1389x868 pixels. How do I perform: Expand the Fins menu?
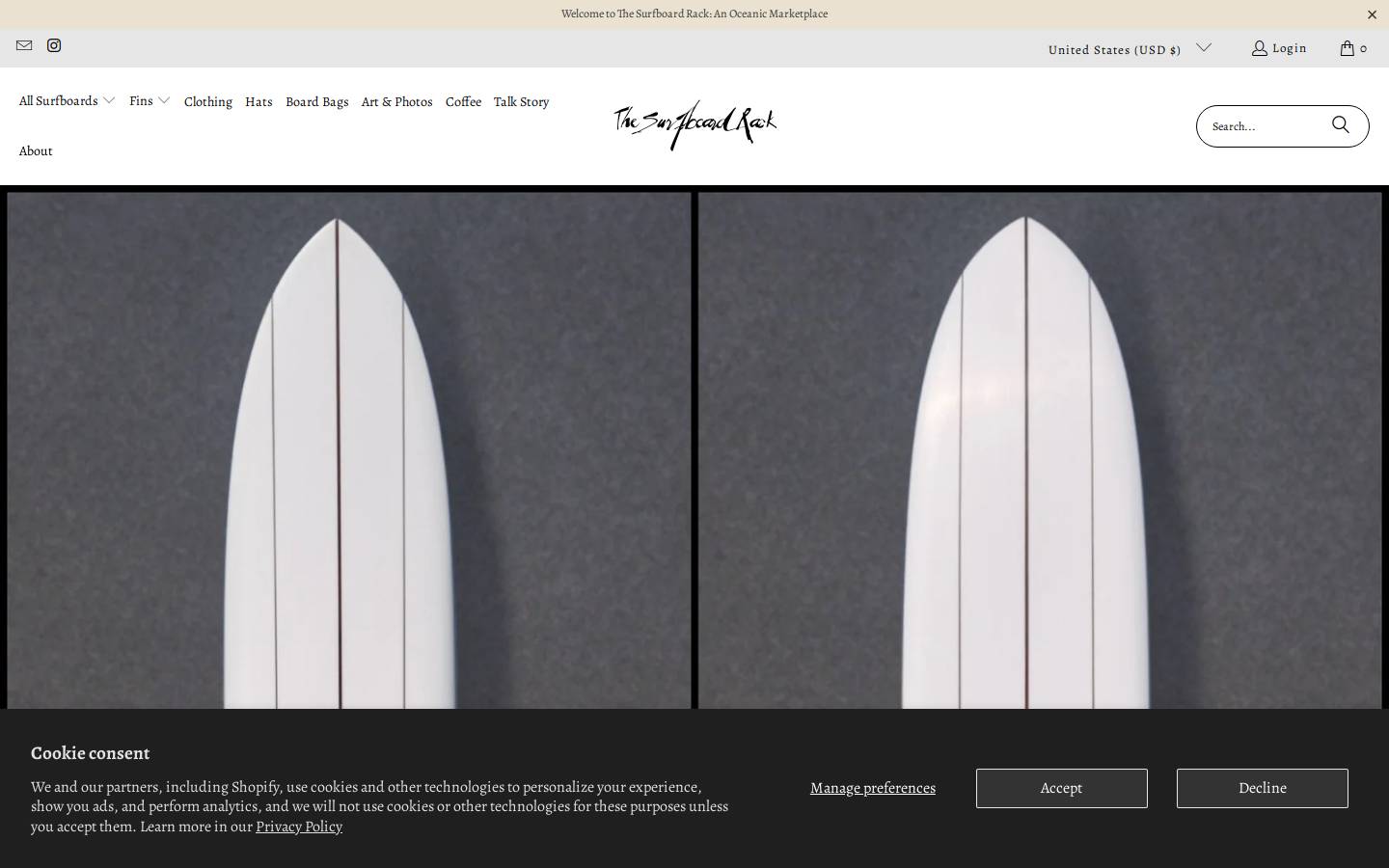(150, 101)
